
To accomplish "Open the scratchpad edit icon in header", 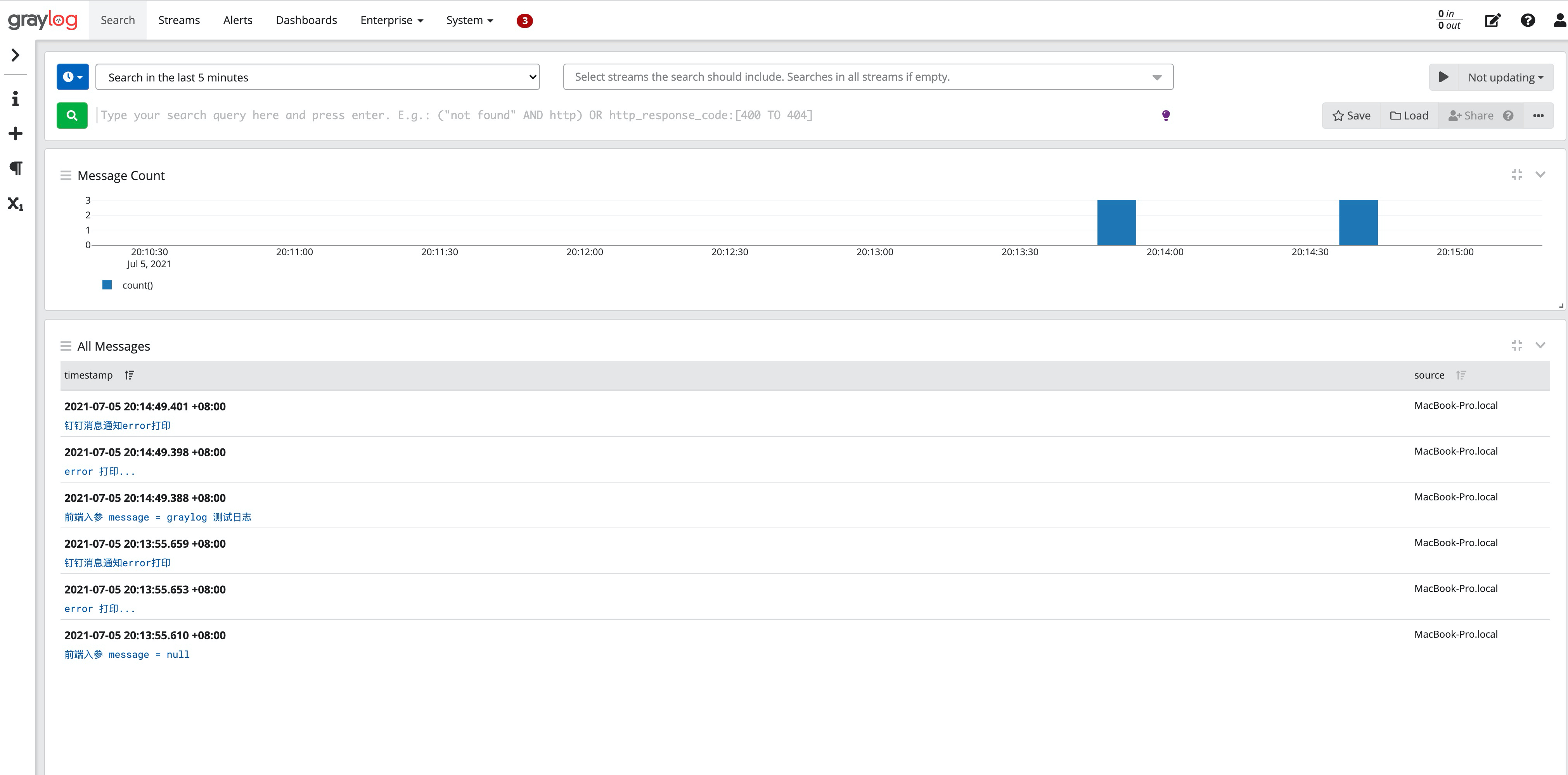I will click(x=1492, y=20).
